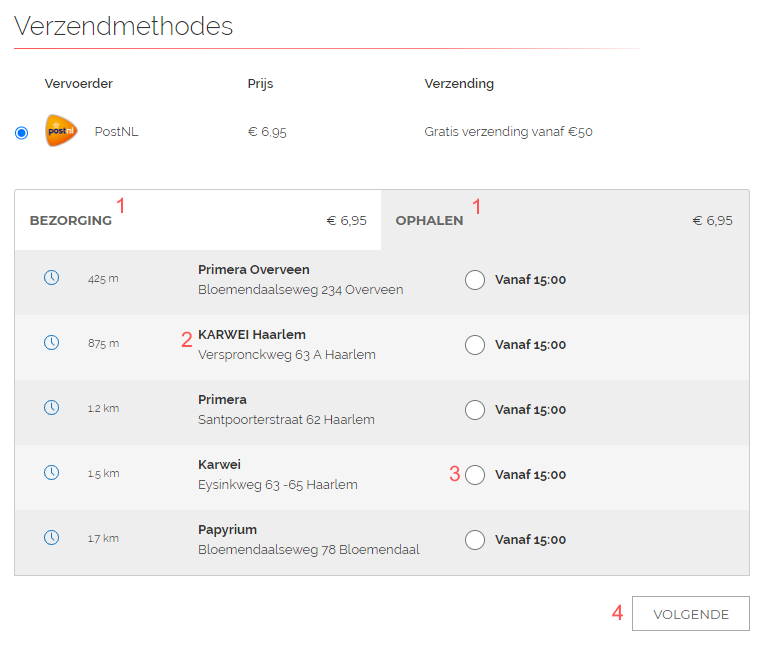
Task: Select the PostNL carrier radio button
Action: 21,133
